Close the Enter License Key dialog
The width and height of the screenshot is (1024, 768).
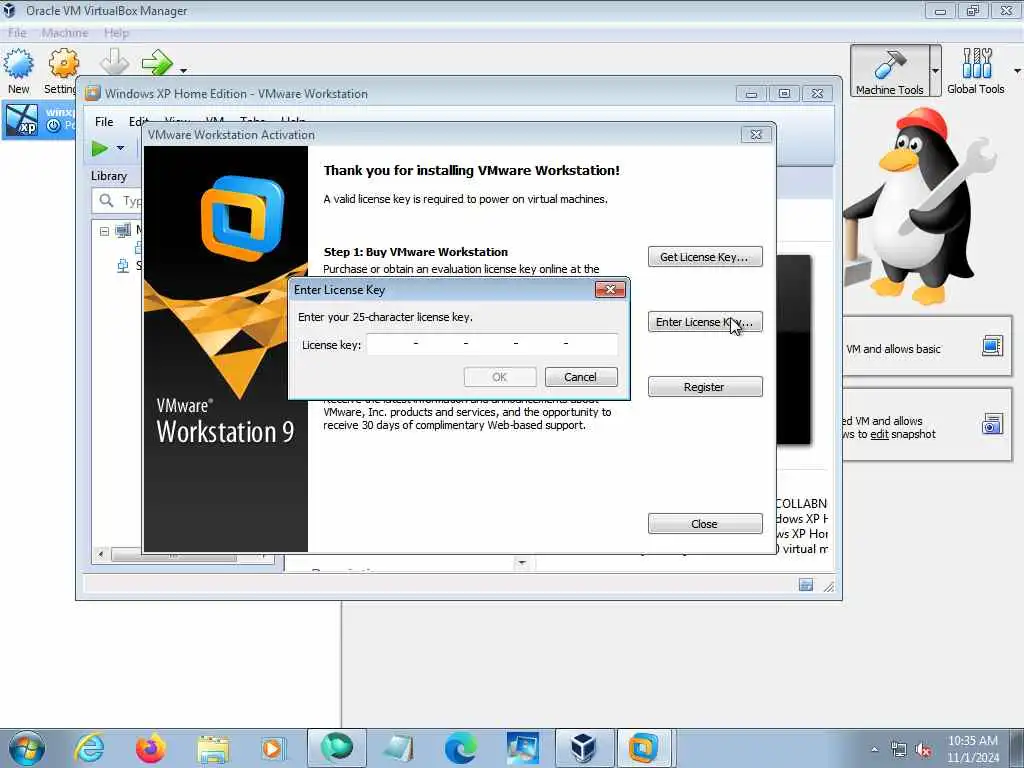click(610, 289)
